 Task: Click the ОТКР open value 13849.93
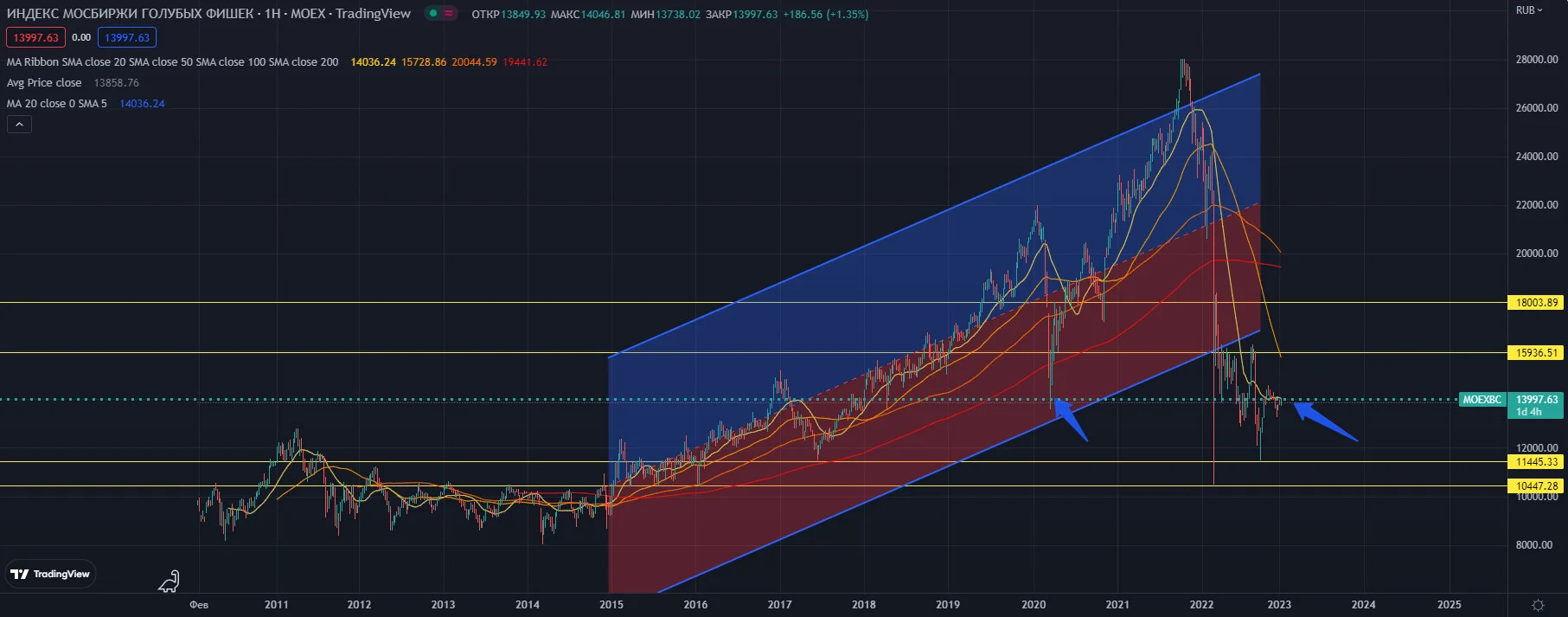523,15
